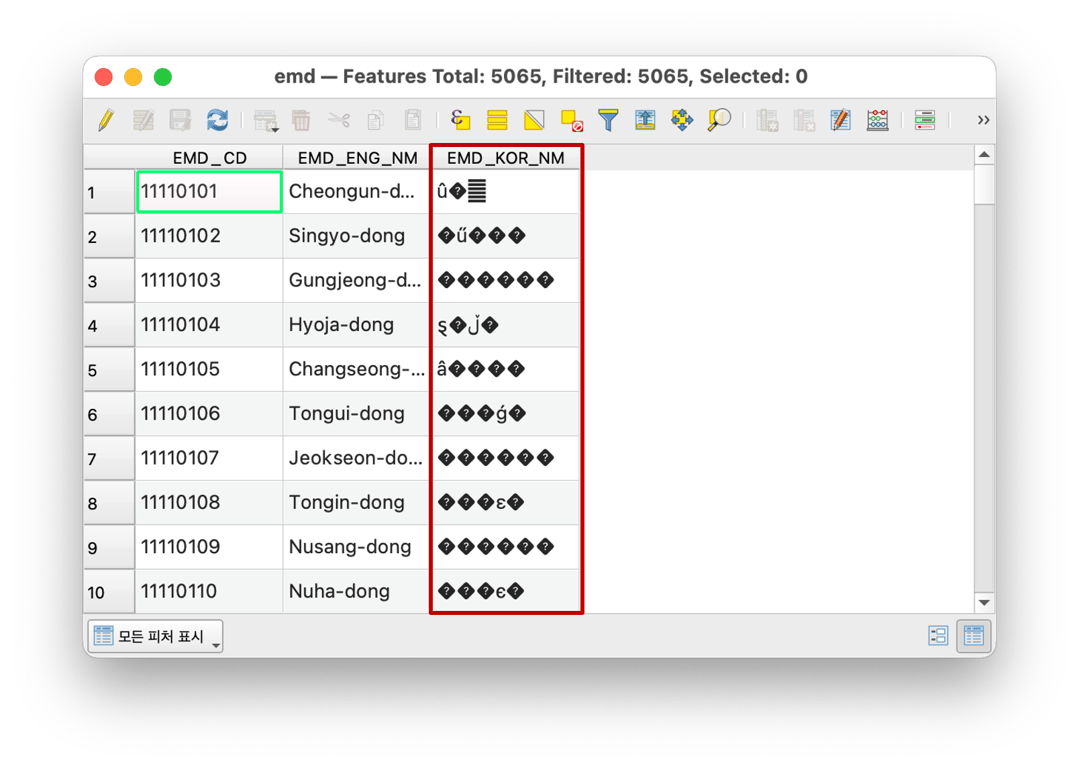Click the Singyo-dong cell
Screen dimensions: 1079x768
pos(357,236)
